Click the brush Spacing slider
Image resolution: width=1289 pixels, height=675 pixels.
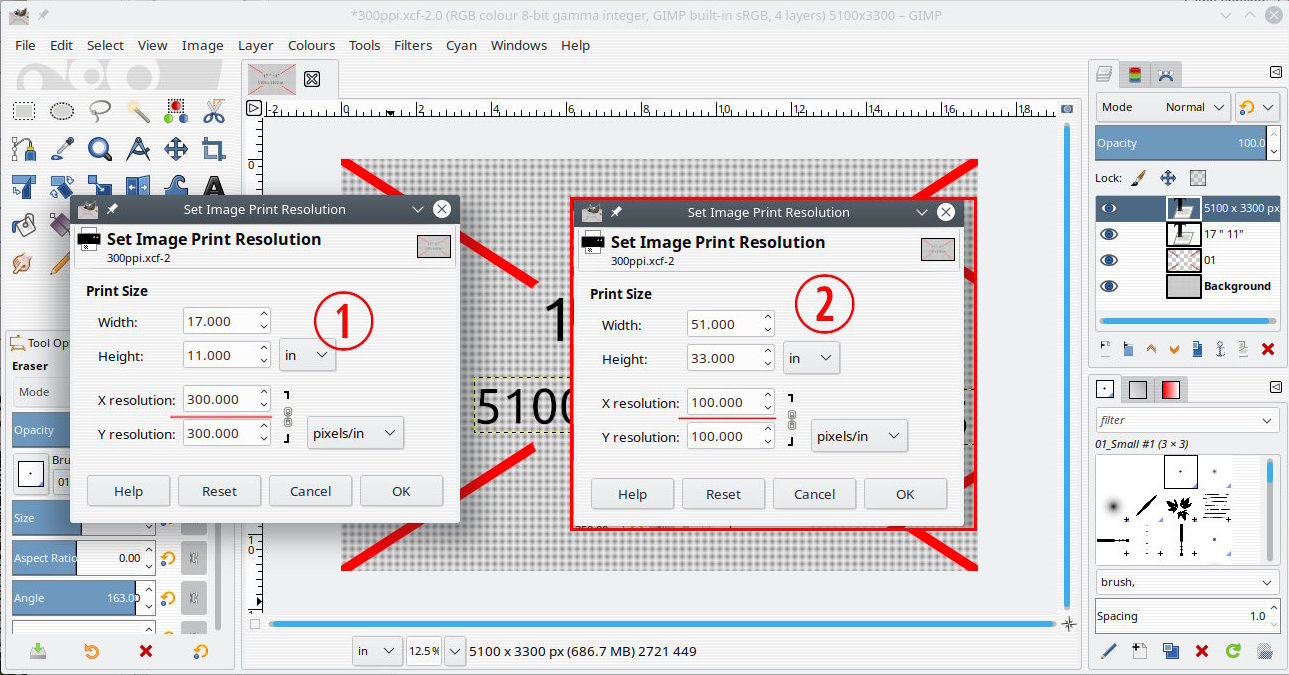click(1182, 616)
